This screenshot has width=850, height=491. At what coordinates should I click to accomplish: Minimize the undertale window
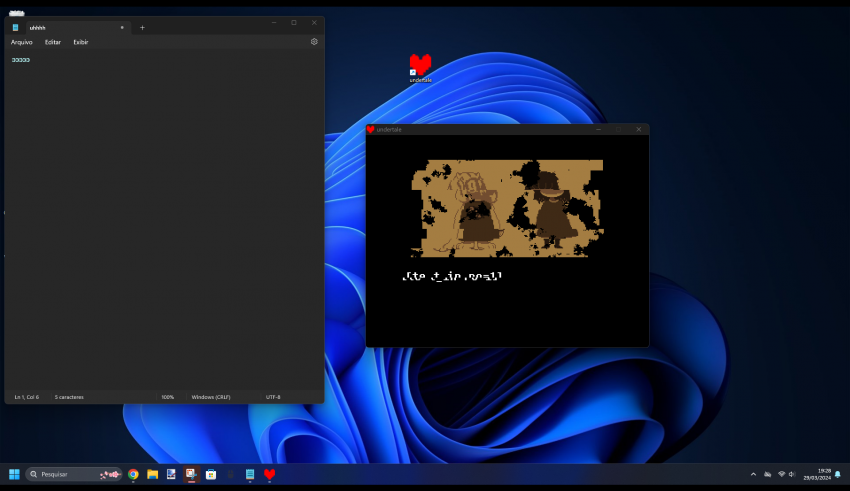pyautogui.click(x=598, y=130)
